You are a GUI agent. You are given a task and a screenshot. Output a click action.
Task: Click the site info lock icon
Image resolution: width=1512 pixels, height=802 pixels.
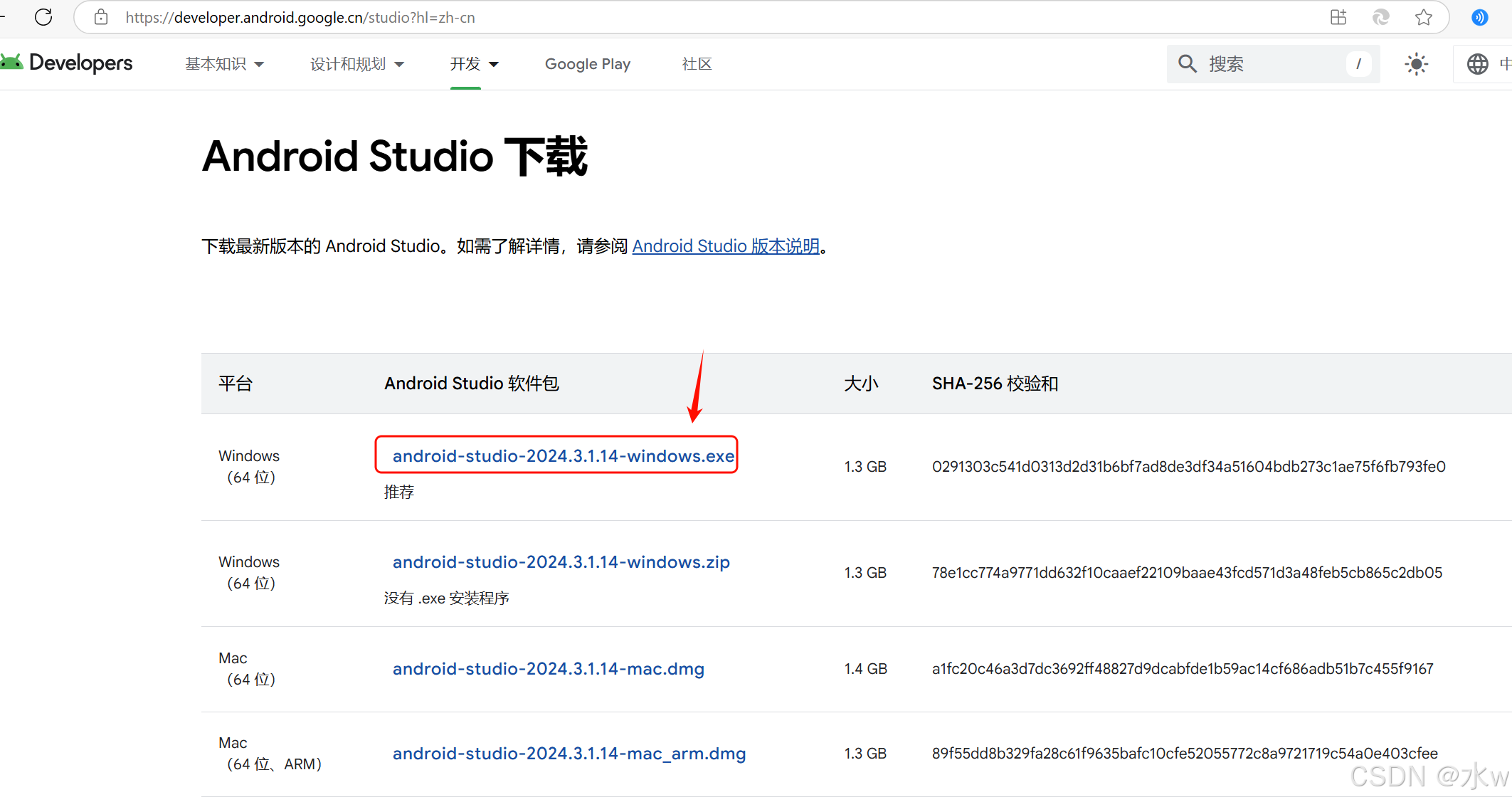pyautogui.click(x=101, y=17)
